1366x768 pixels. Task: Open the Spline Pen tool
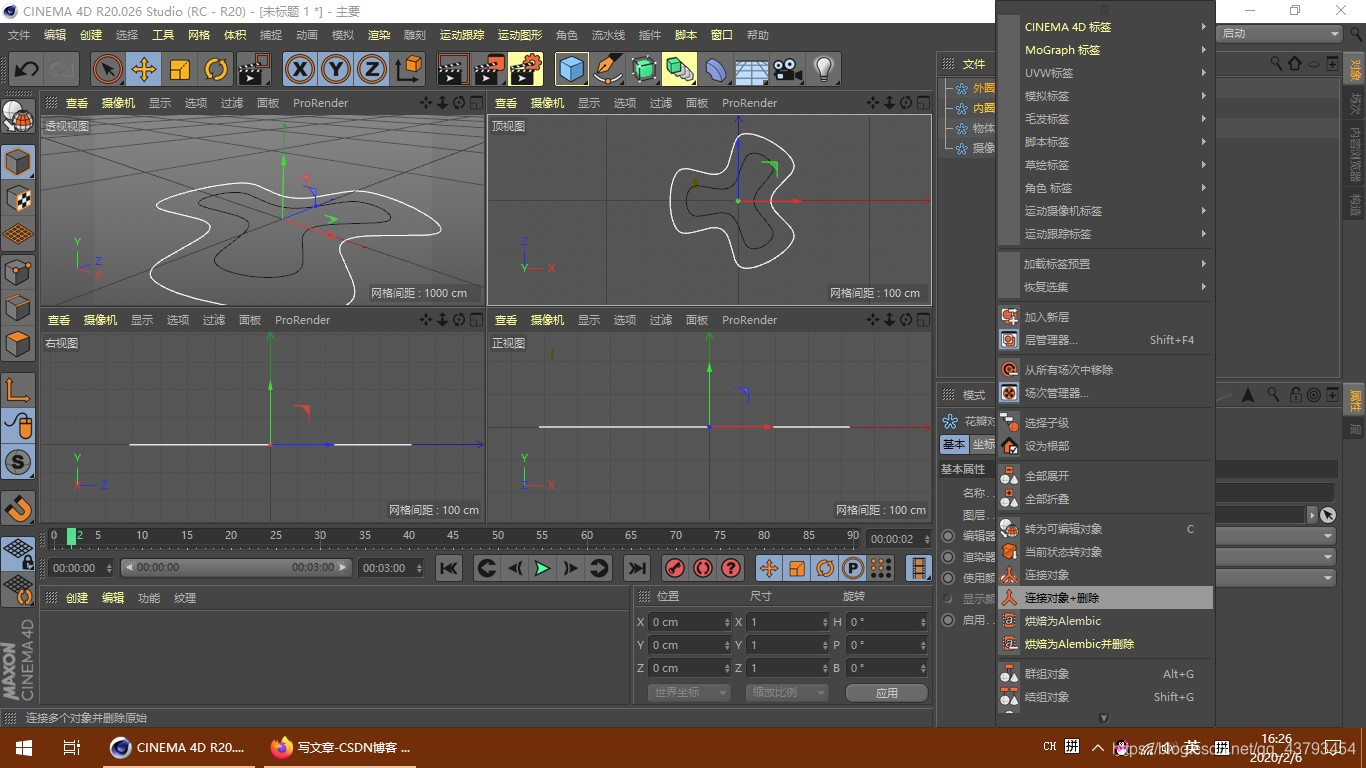(x=607, y=69)
